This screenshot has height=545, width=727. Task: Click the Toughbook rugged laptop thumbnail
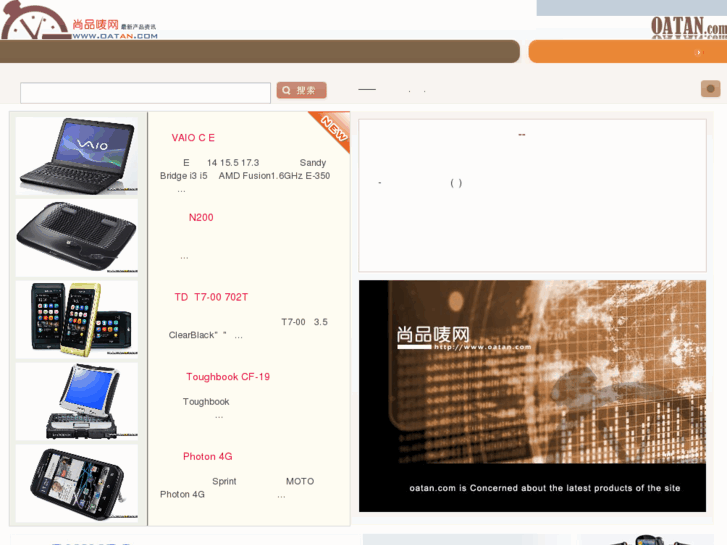[x=77, y=401]
